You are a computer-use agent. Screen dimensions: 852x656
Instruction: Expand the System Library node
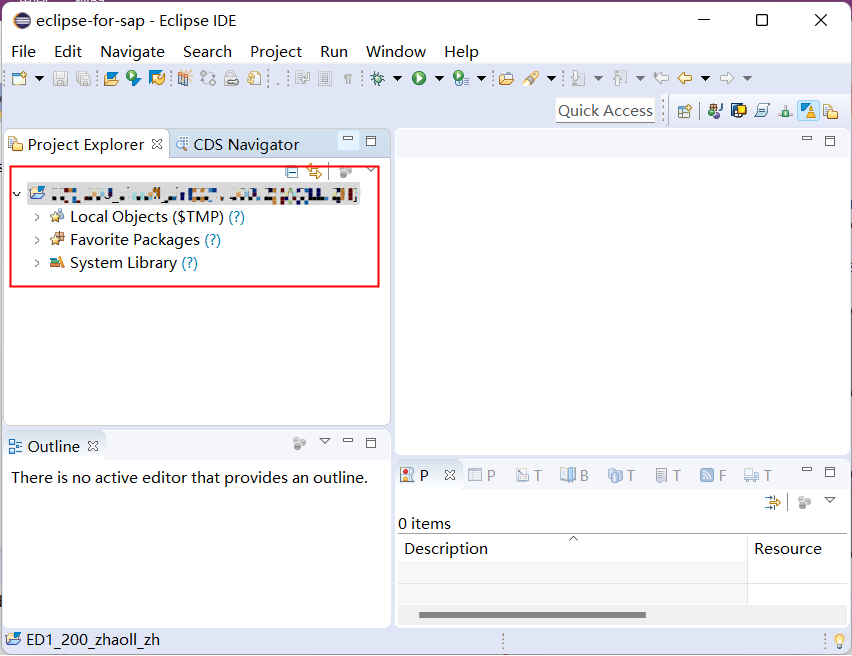tap(37, 263)
